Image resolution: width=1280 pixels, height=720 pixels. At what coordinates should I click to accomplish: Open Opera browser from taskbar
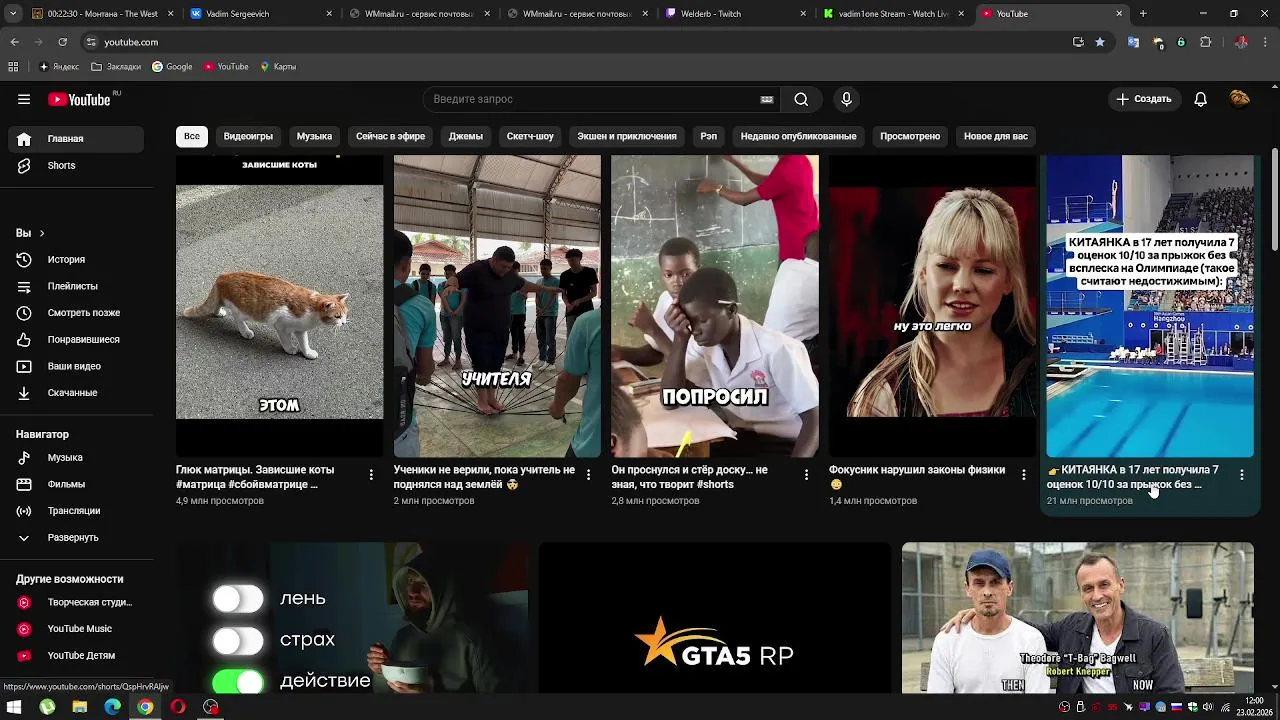pyautogui.click(x=178, y=707)
